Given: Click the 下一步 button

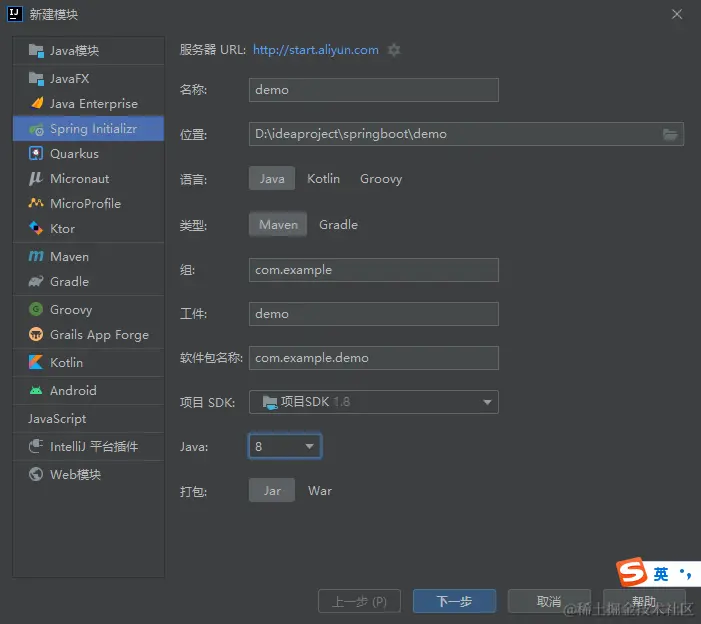Looking at the screenshot, I should [454, 601].
